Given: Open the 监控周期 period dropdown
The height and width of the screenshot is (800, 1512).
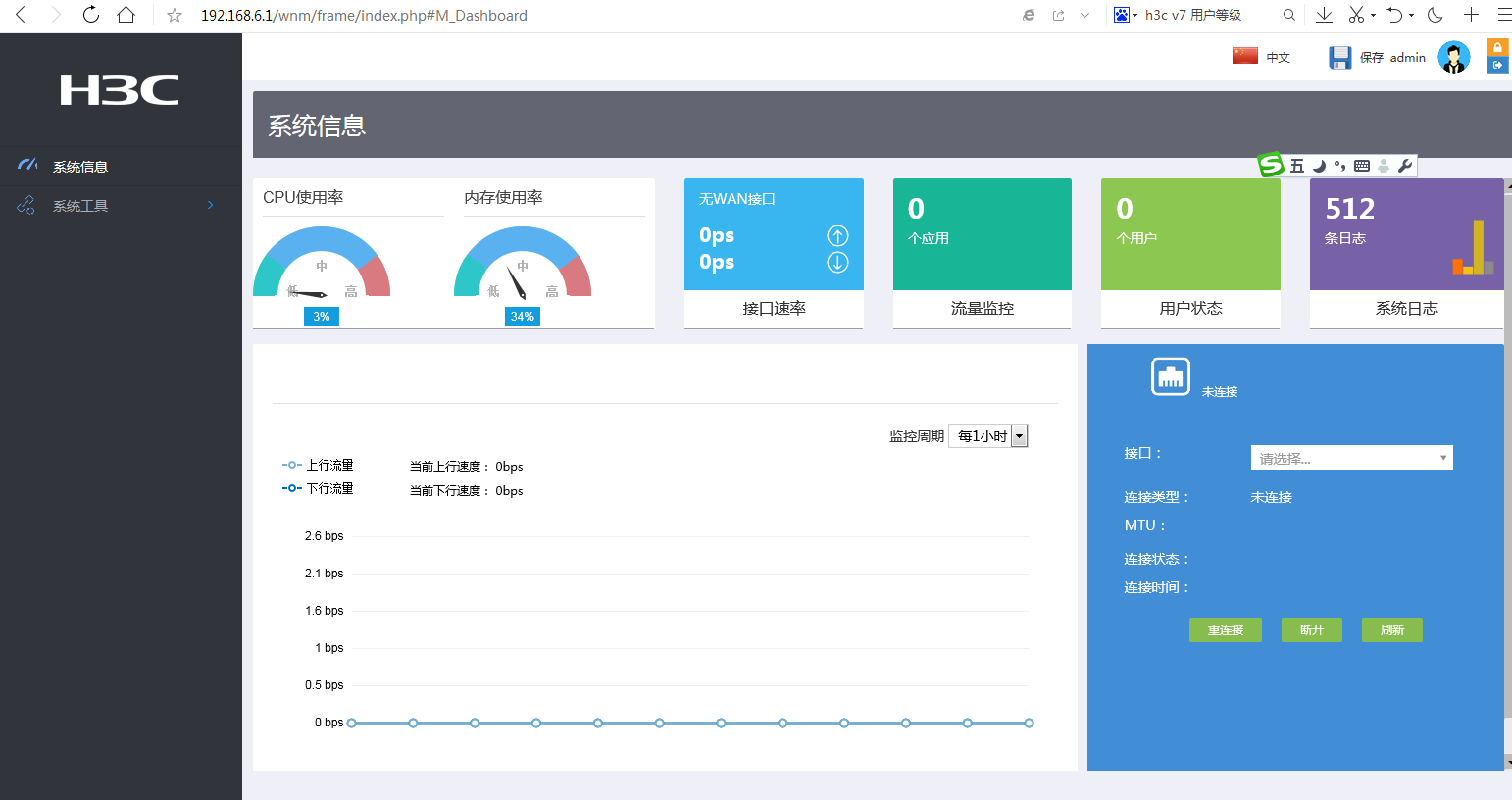Looking at the screenshot, I should tap(988, 436).
